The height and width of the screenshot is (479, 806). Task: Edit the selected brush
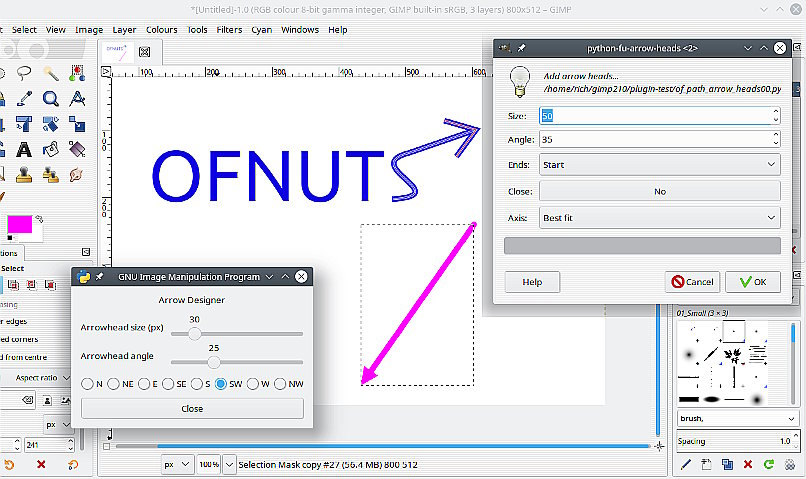tap(686, 465)
